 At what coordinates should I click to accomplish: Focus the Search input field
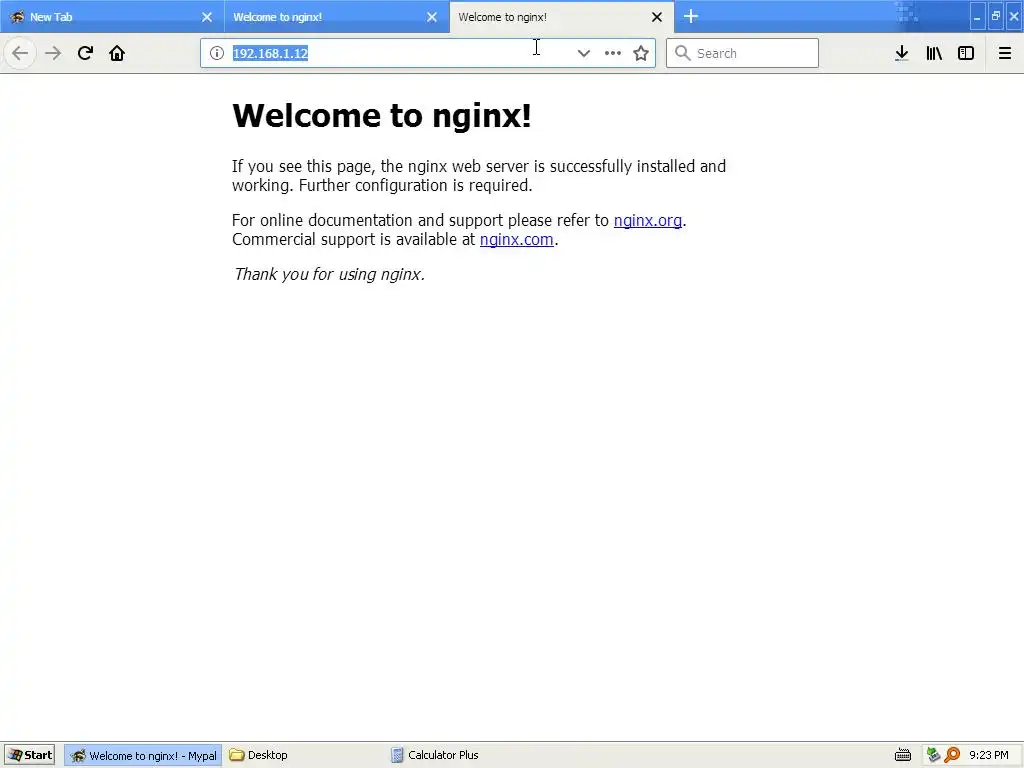[x=742, y=53]
